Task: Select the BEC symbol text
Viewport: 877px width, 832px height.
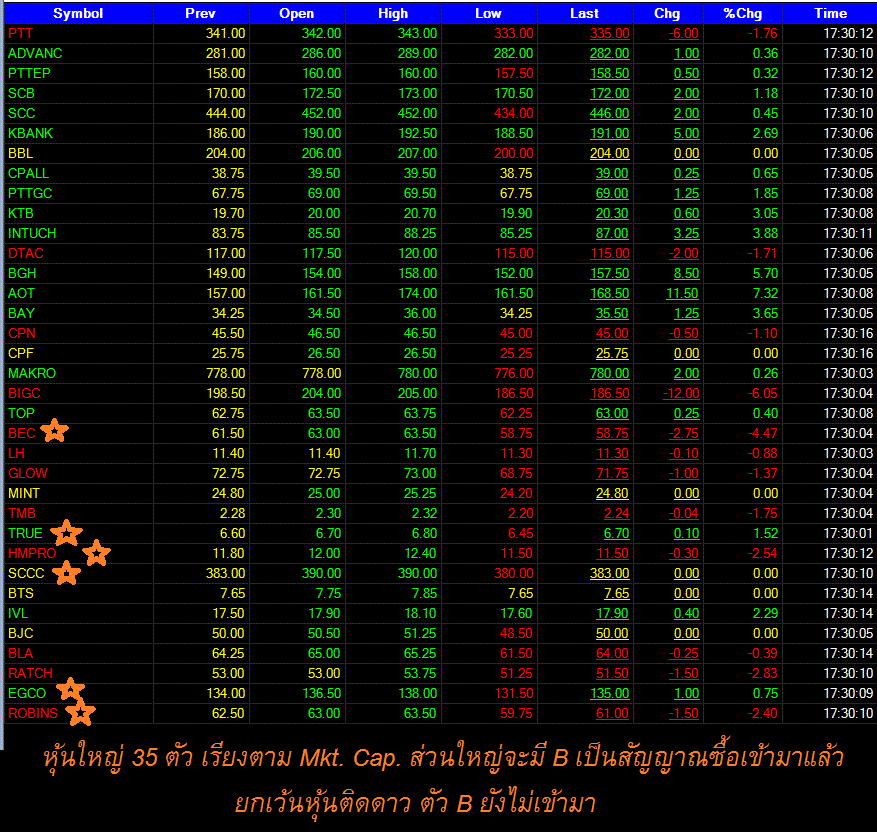Action: (x=22, y=433)
